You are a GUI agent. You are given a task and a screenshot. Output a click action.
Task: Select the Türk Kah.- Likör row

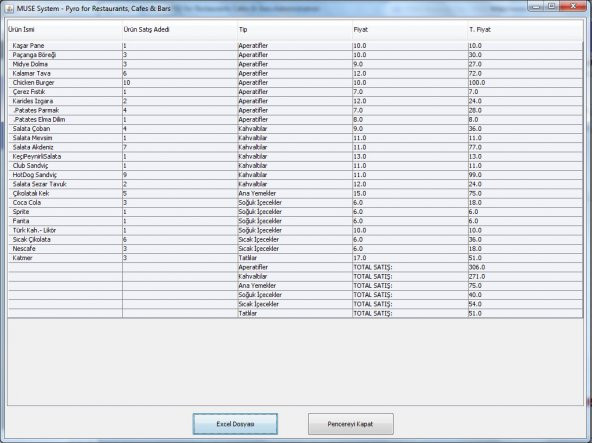coord(295,230)
